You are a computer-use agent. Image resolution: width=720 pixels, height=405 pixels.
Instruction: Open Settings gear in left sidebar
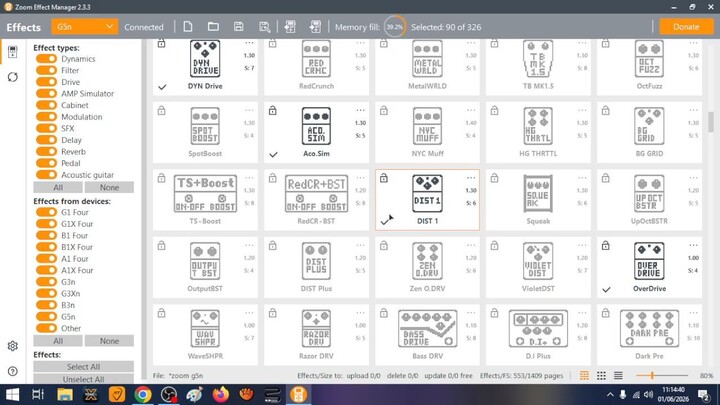[x=12, y=346]
